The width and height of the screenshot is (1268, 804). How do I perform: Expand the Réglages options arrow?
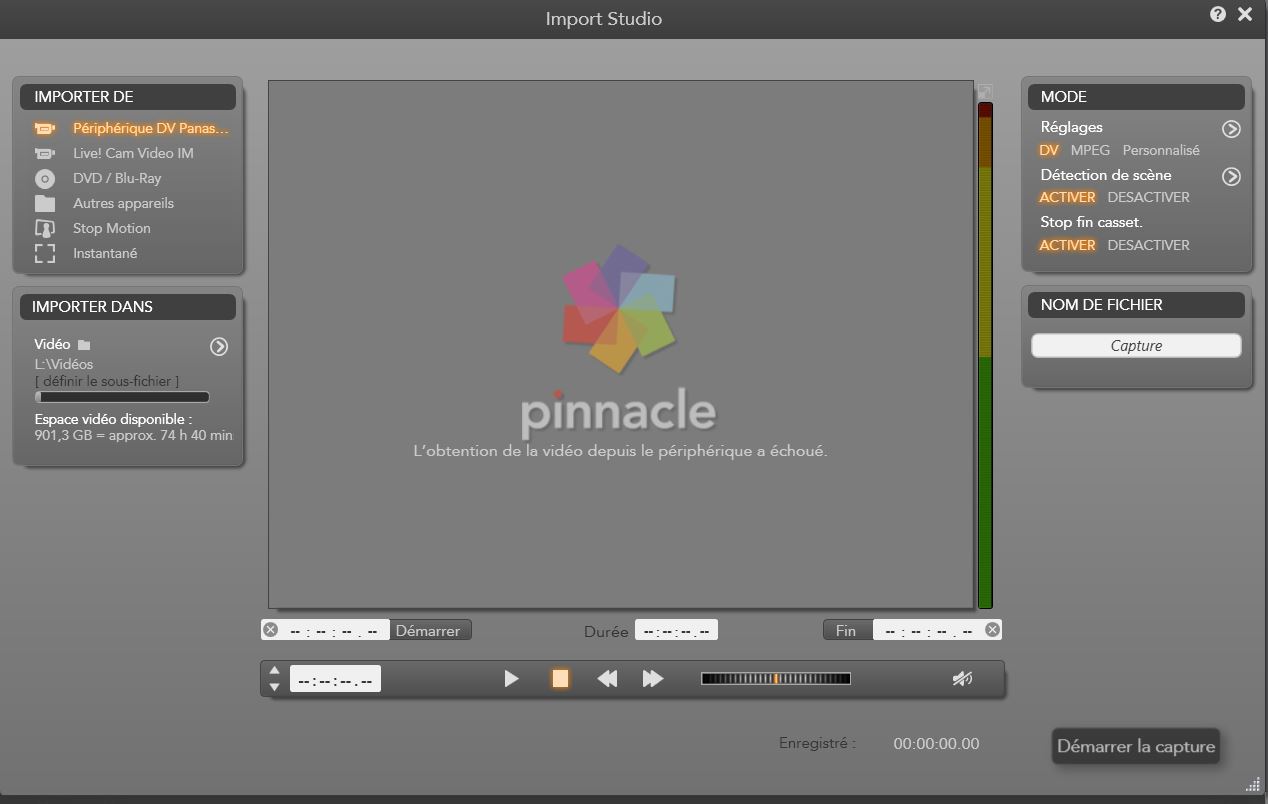pyautogui.click(x=1231, y=129)
